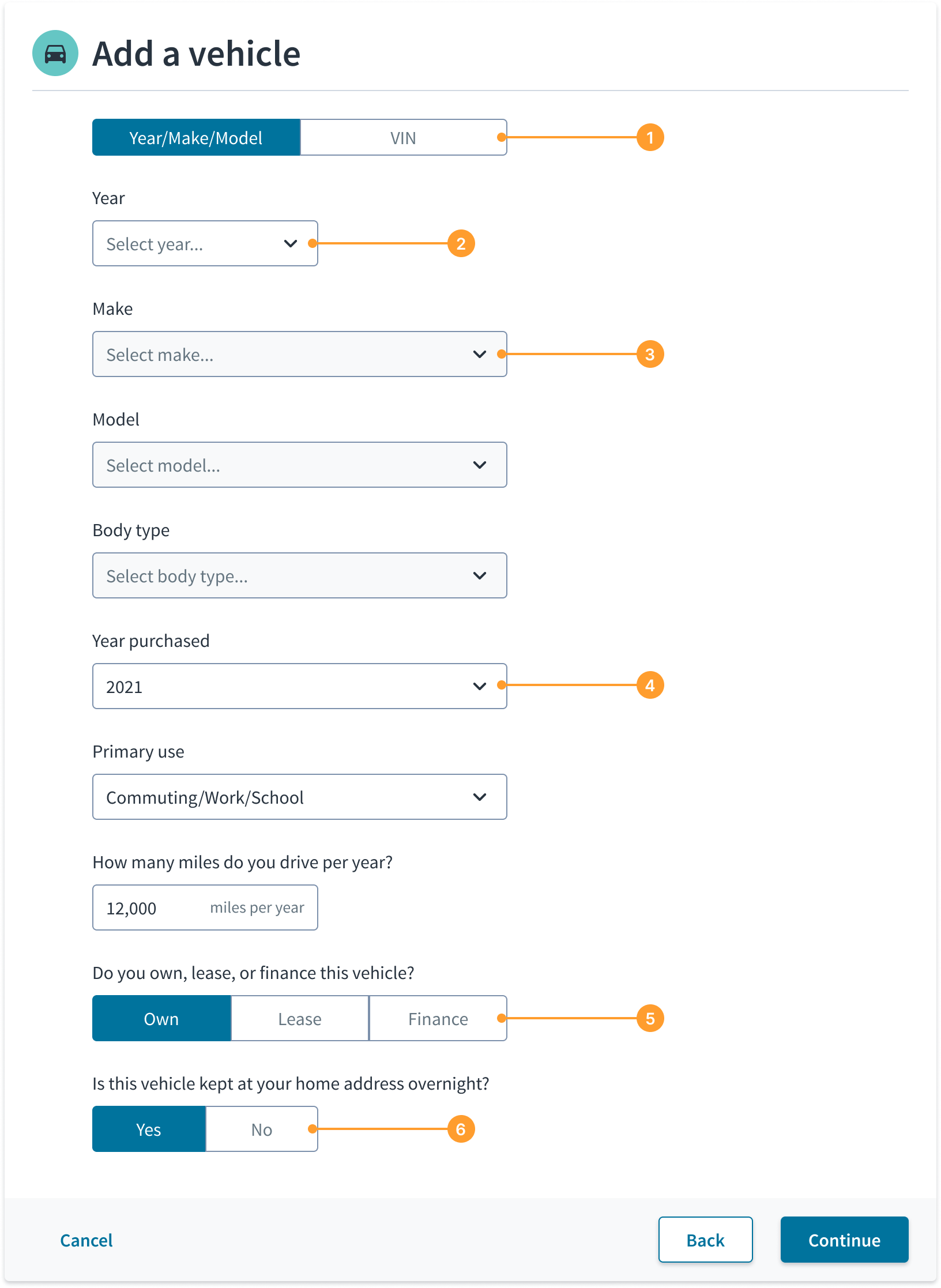Click the chevron arrow in the Body type field
The height and width of the screenshot is (1288, 941).
point(479,575)
